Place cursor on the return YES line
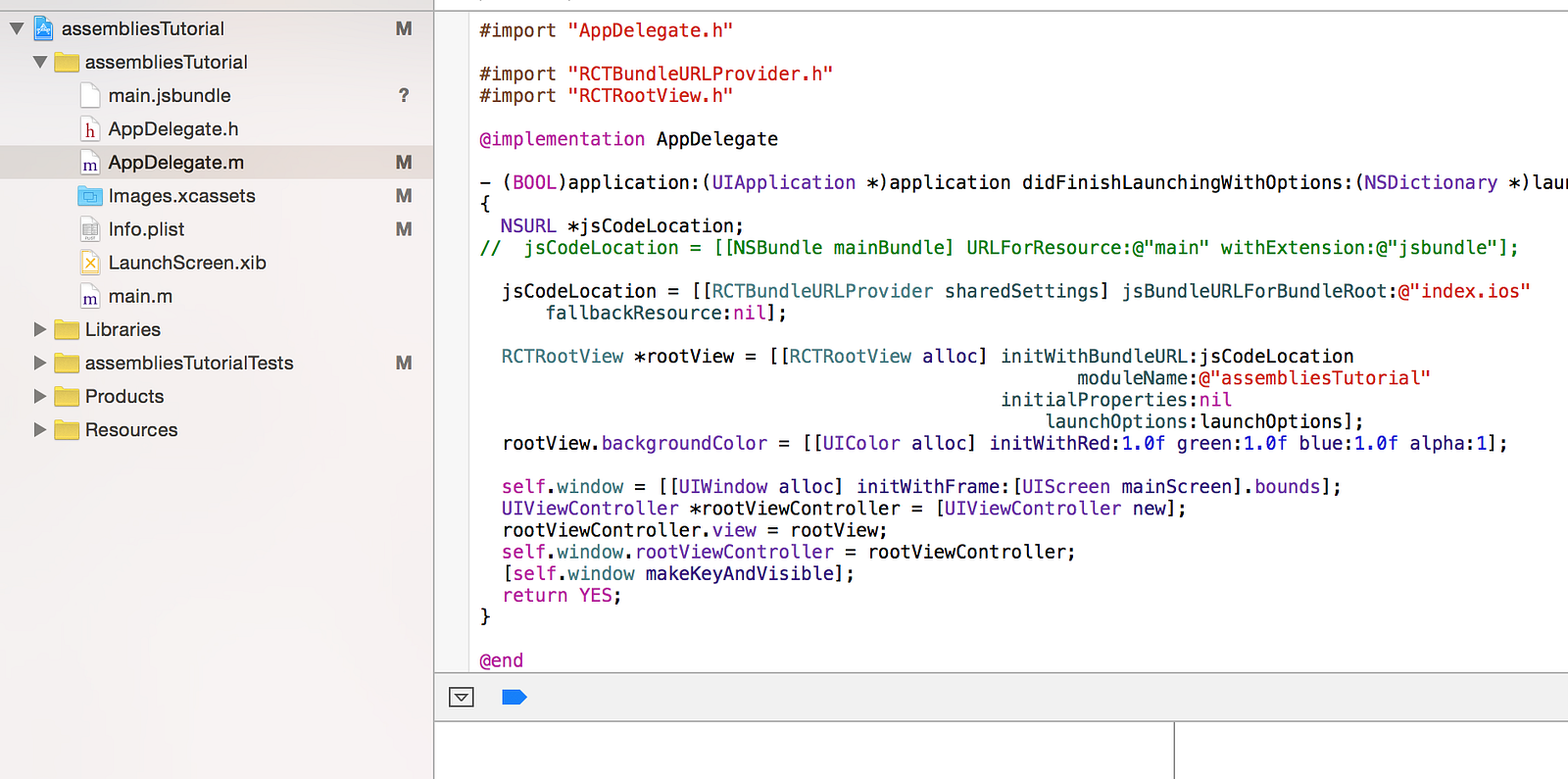 coord(562,596)
